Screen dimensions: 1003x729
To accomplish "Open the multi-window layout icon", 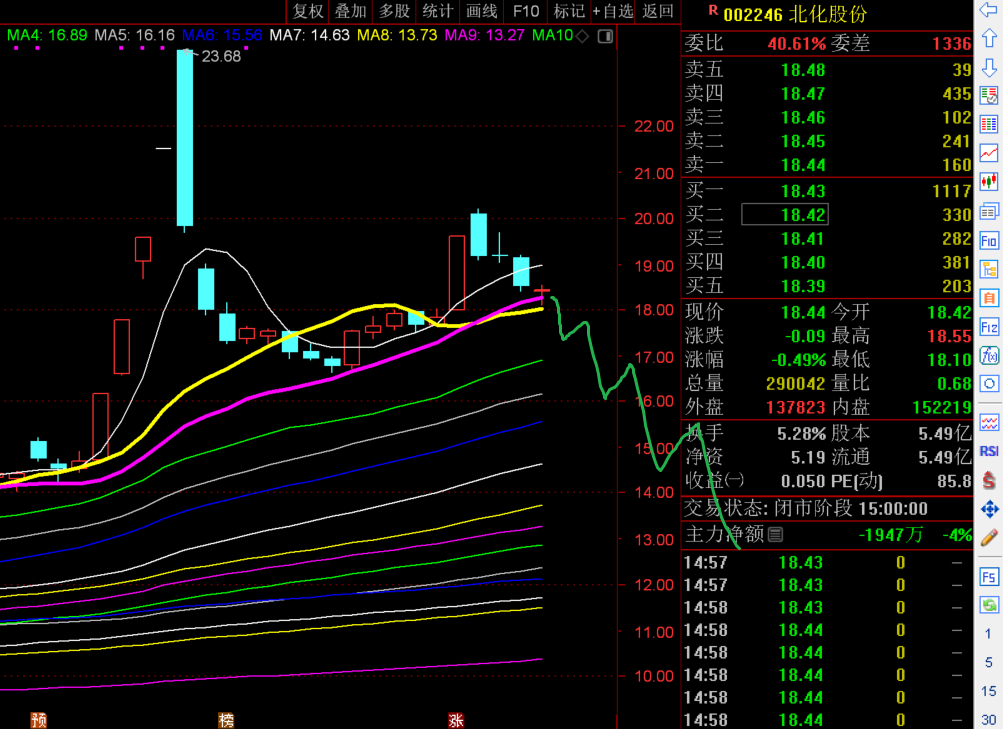I will point(988,211).
